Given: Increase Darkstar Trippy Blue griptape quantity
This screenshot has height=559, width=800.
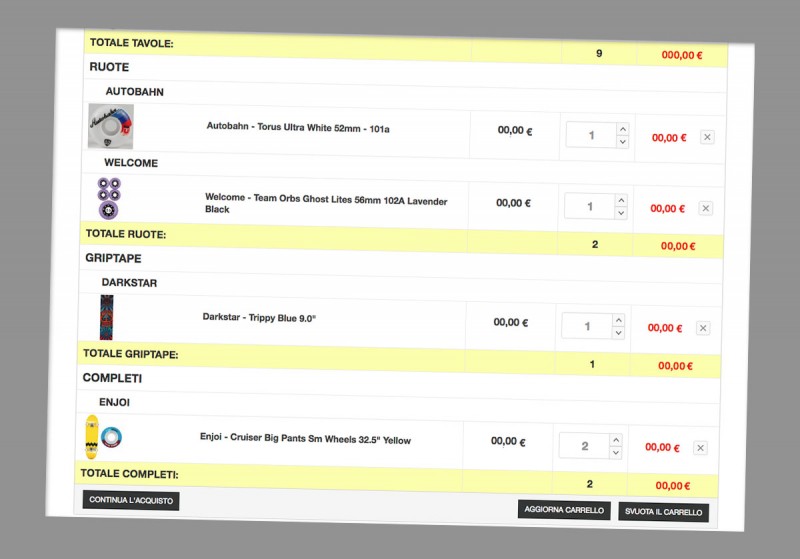Looking at the screenshot, I should pos(618,320).
